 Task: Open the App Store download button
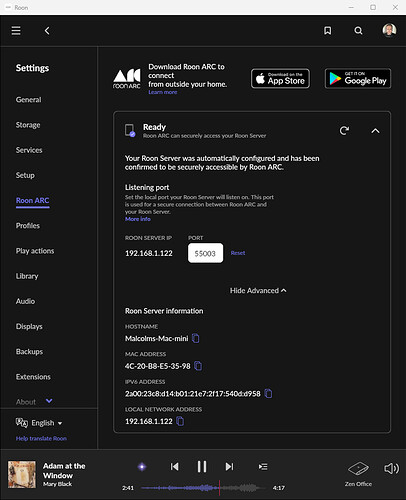point(280,78)
